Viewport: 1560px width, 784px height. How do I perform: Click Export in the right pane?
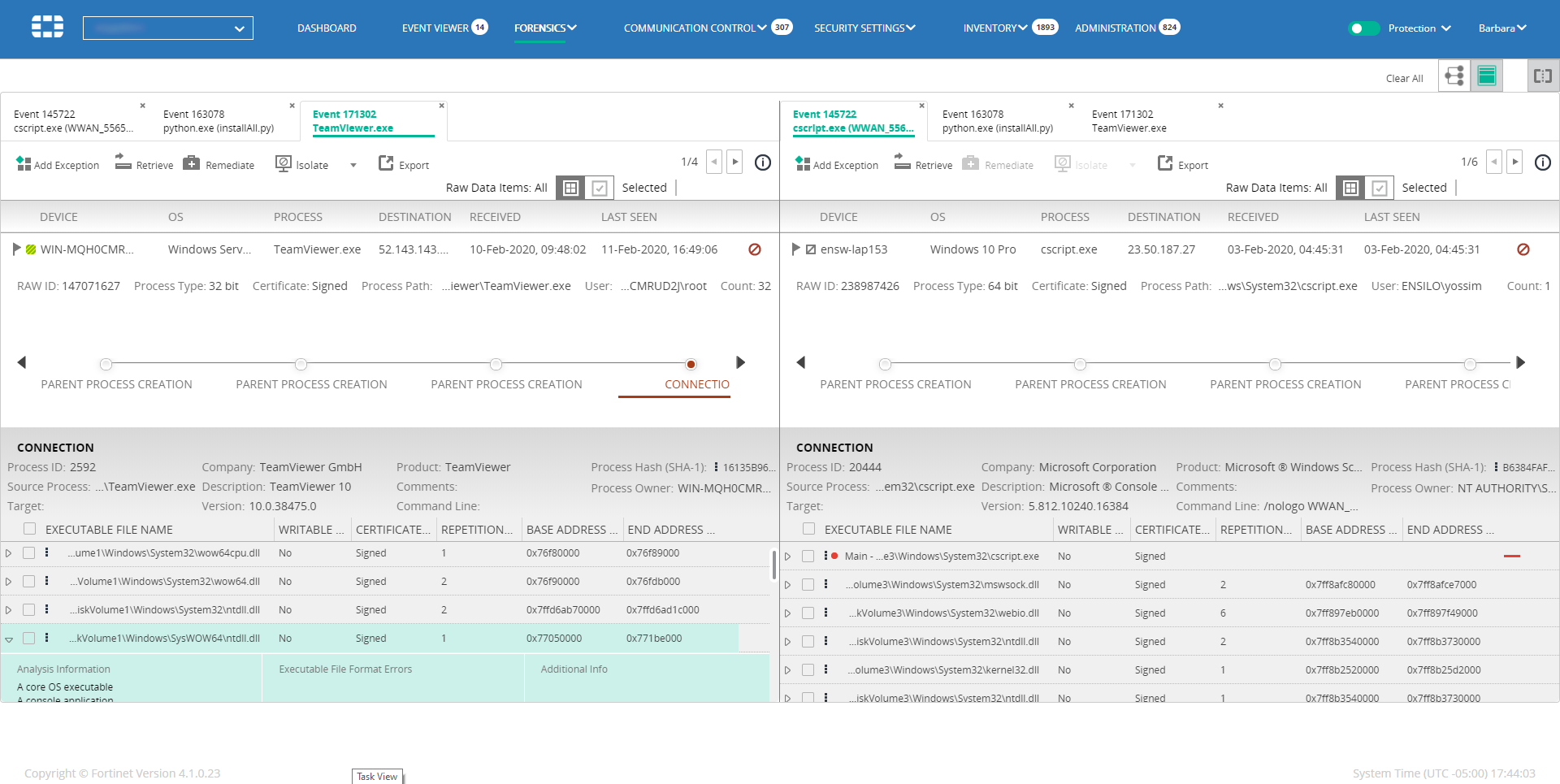point(1183,164)
